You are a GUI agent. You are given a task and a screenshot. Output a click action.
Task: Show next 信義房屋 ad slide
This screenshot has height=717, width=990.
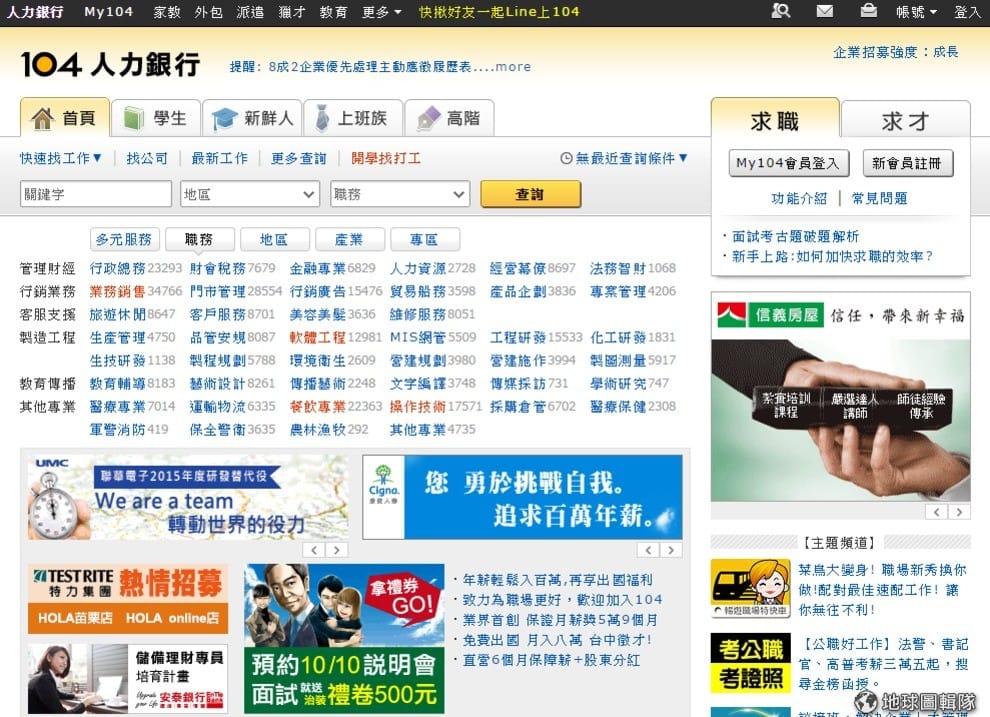(960, 511)
